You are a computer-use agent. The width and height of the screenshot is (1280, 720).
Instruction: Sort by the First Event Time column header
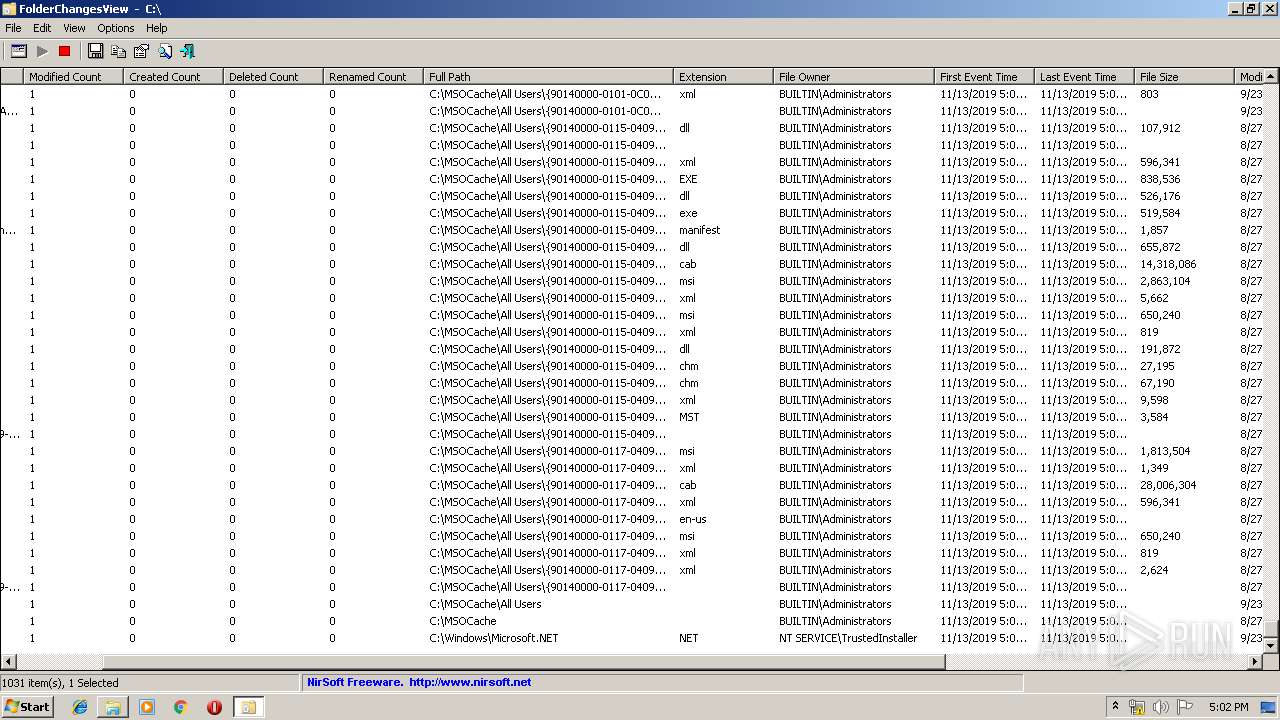click(x=984, y=76)
